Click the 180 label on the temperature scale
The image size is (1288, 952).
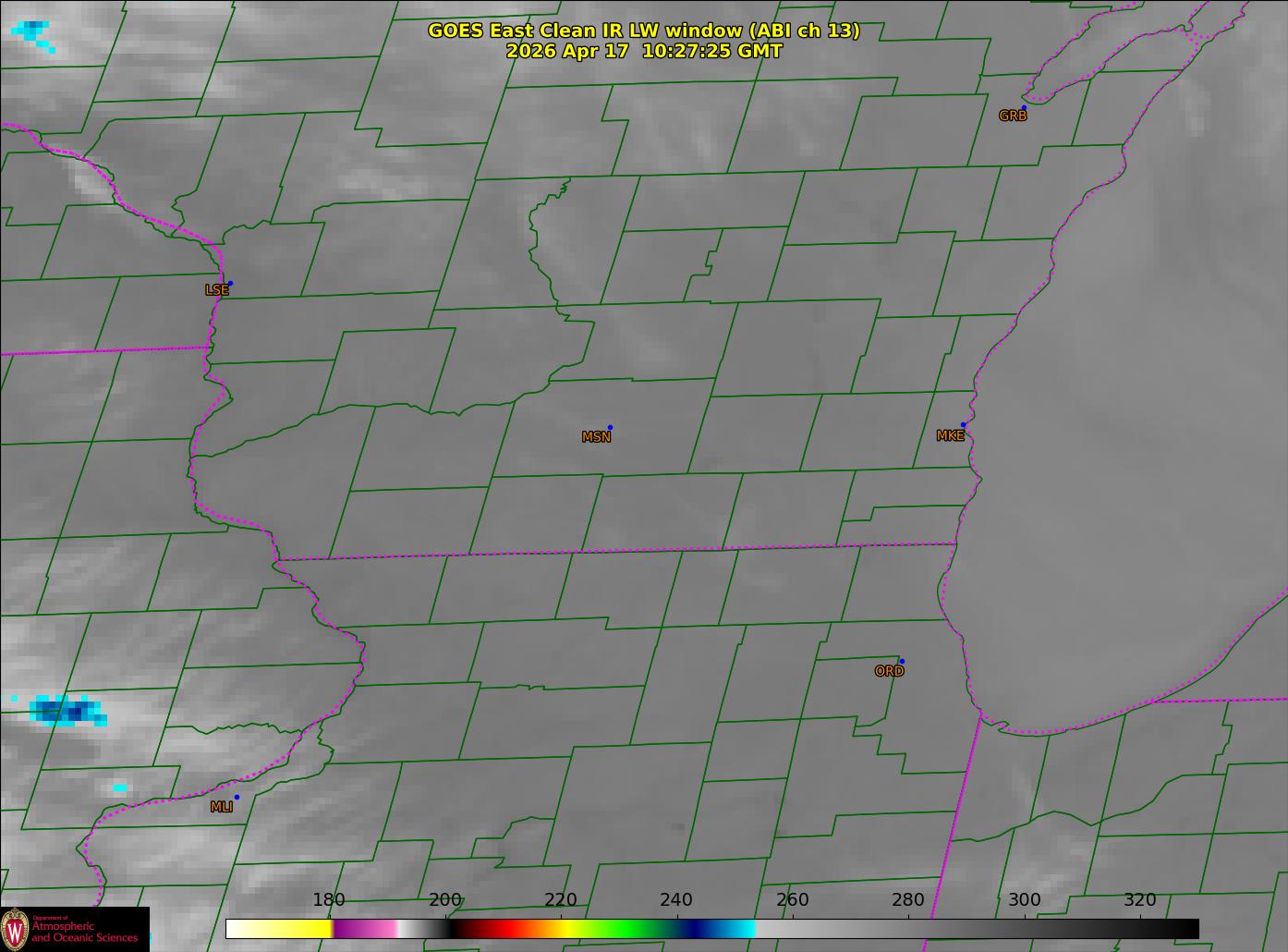pos(328,900)
